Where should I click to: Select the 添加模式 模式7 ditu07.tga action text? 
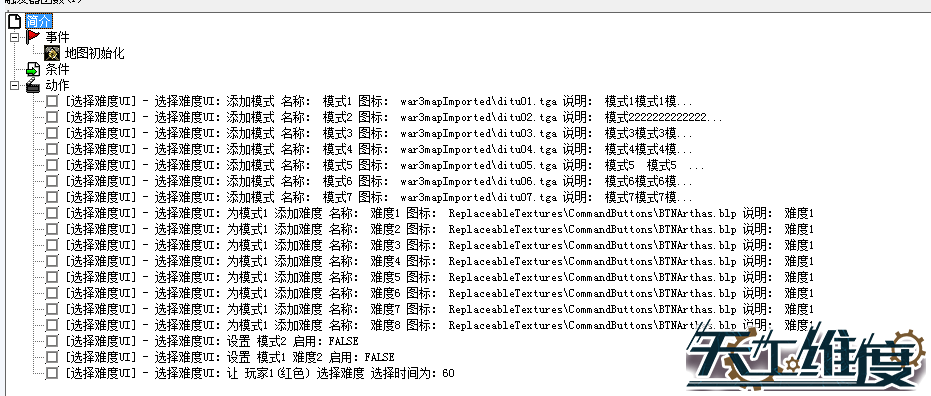(x=379, y=198)
